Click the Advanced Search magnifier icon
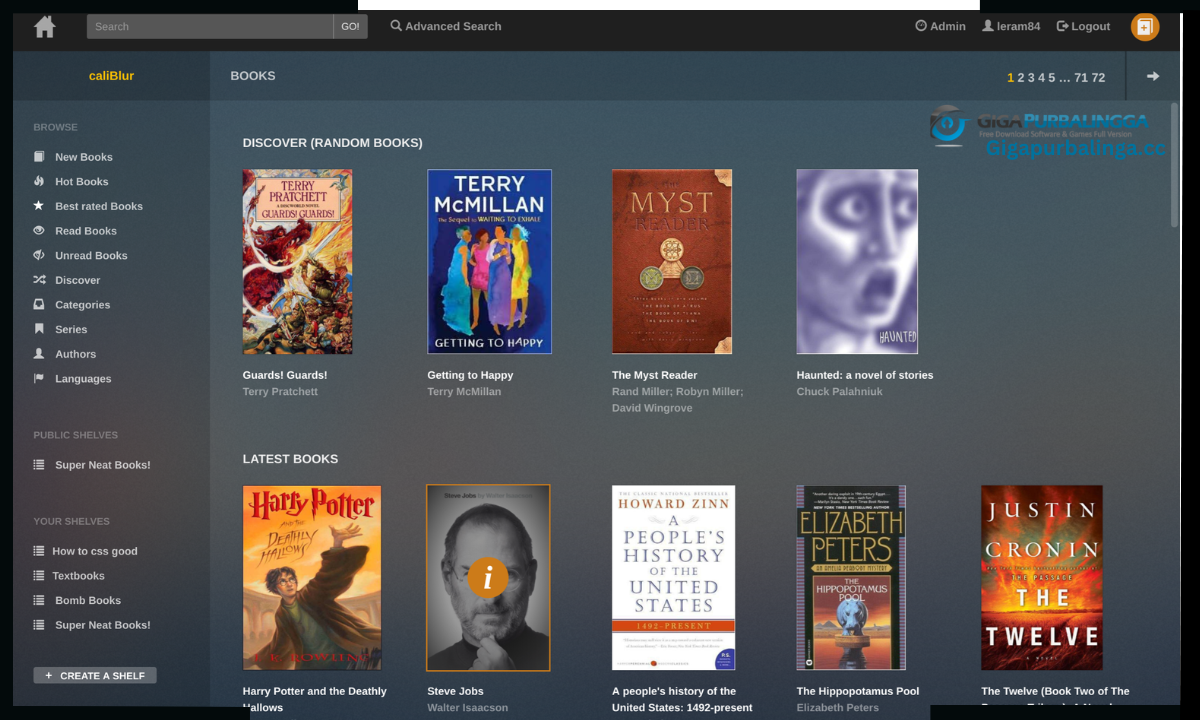 396,26
